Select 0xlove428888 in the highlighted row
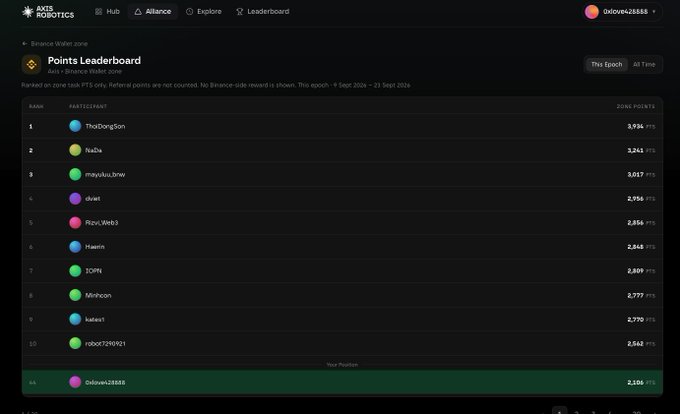680x414 pixels. tap(105, 382)
